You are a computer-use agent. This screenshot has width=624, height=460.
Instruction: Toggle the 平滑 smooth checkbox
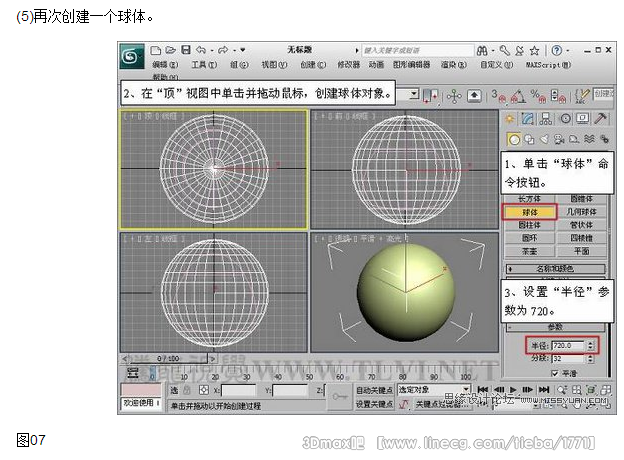point(555,373)
